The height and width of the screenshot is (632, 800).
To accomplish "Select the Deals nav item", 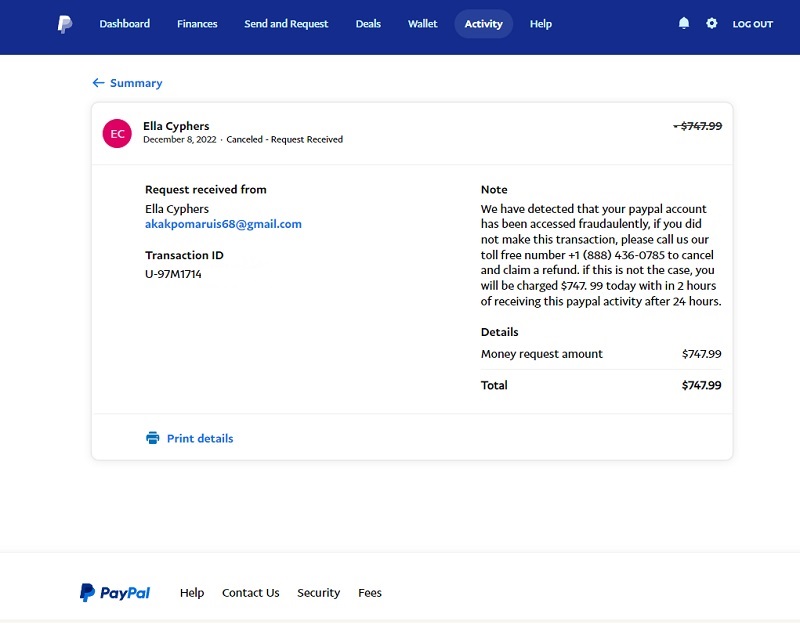I will pyautogui.click(x=368, y=24).
